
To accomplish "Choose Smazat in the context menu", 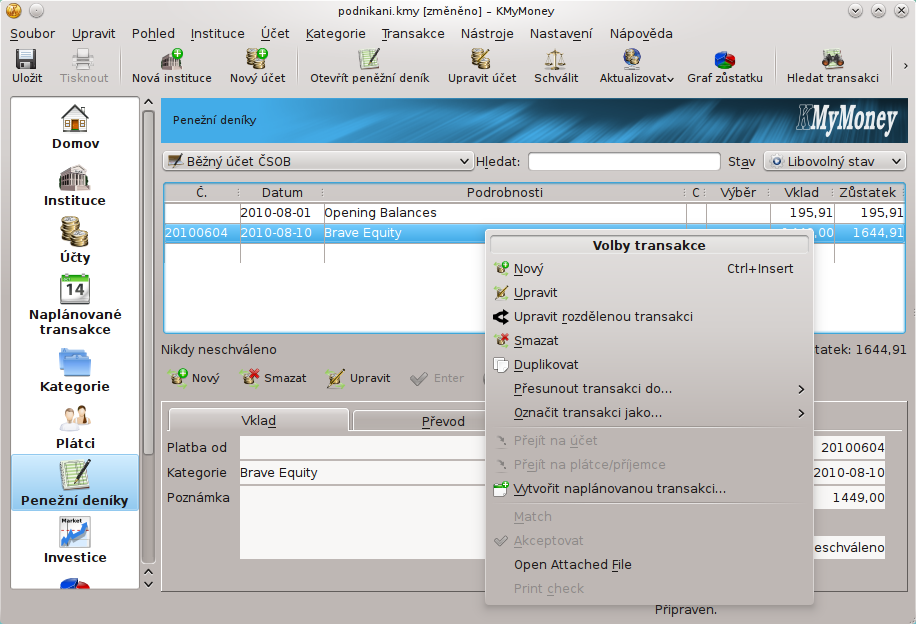I will coord(649,341).
